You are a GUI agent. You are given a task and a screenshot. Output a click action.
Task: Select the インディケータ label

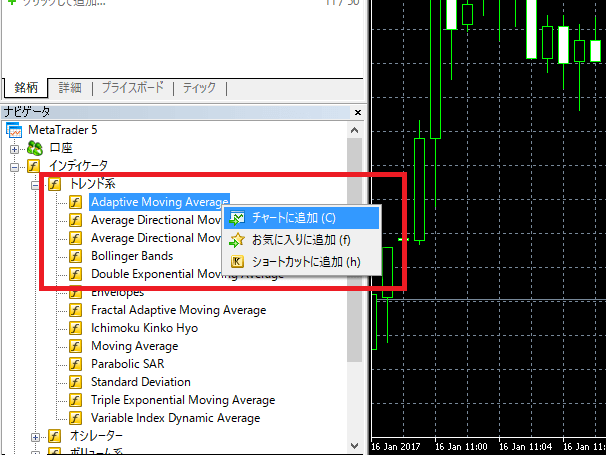pos(78,166)
